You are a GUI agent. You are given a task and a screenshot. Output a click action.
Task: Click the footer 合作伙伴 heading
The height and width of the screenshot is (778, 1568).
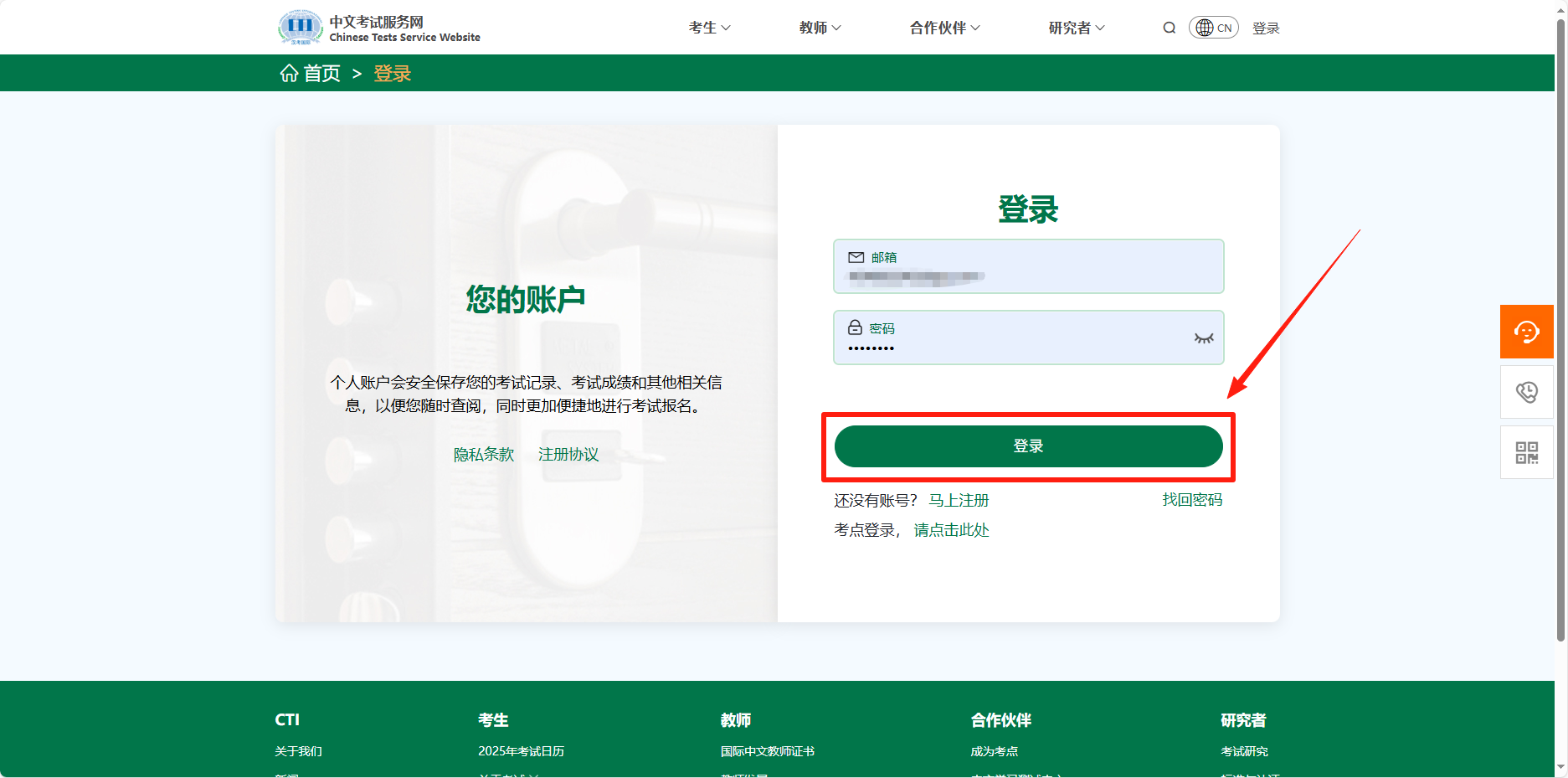[x=1000, y=720]
